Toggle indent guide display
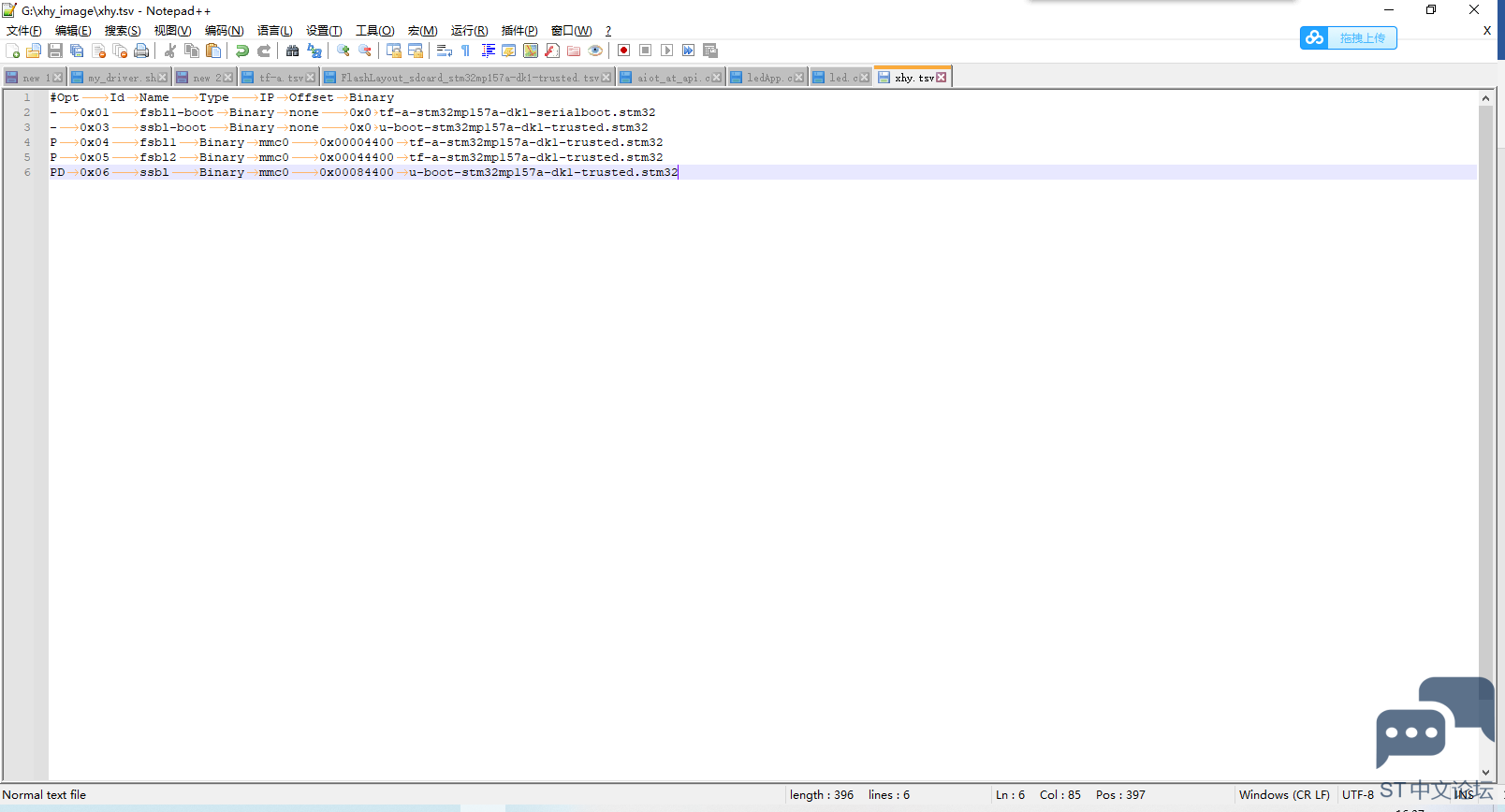1505x812 pixels. [488, 51]
